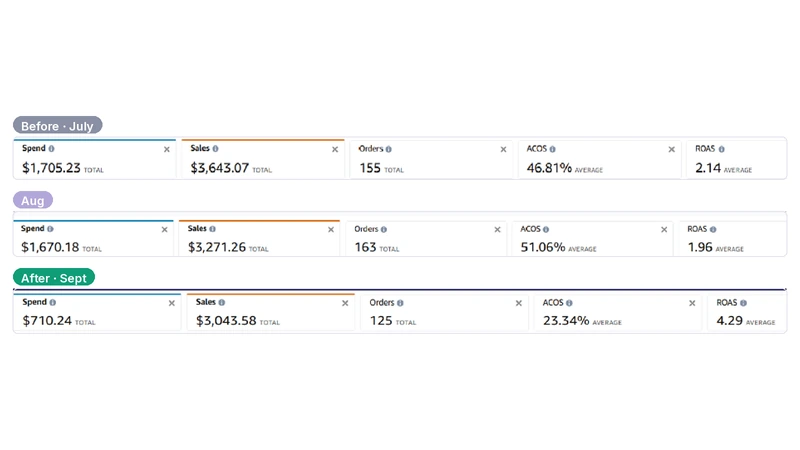Click the ACOS info icon in July row

pyautogui.click(x=553, y=149)
